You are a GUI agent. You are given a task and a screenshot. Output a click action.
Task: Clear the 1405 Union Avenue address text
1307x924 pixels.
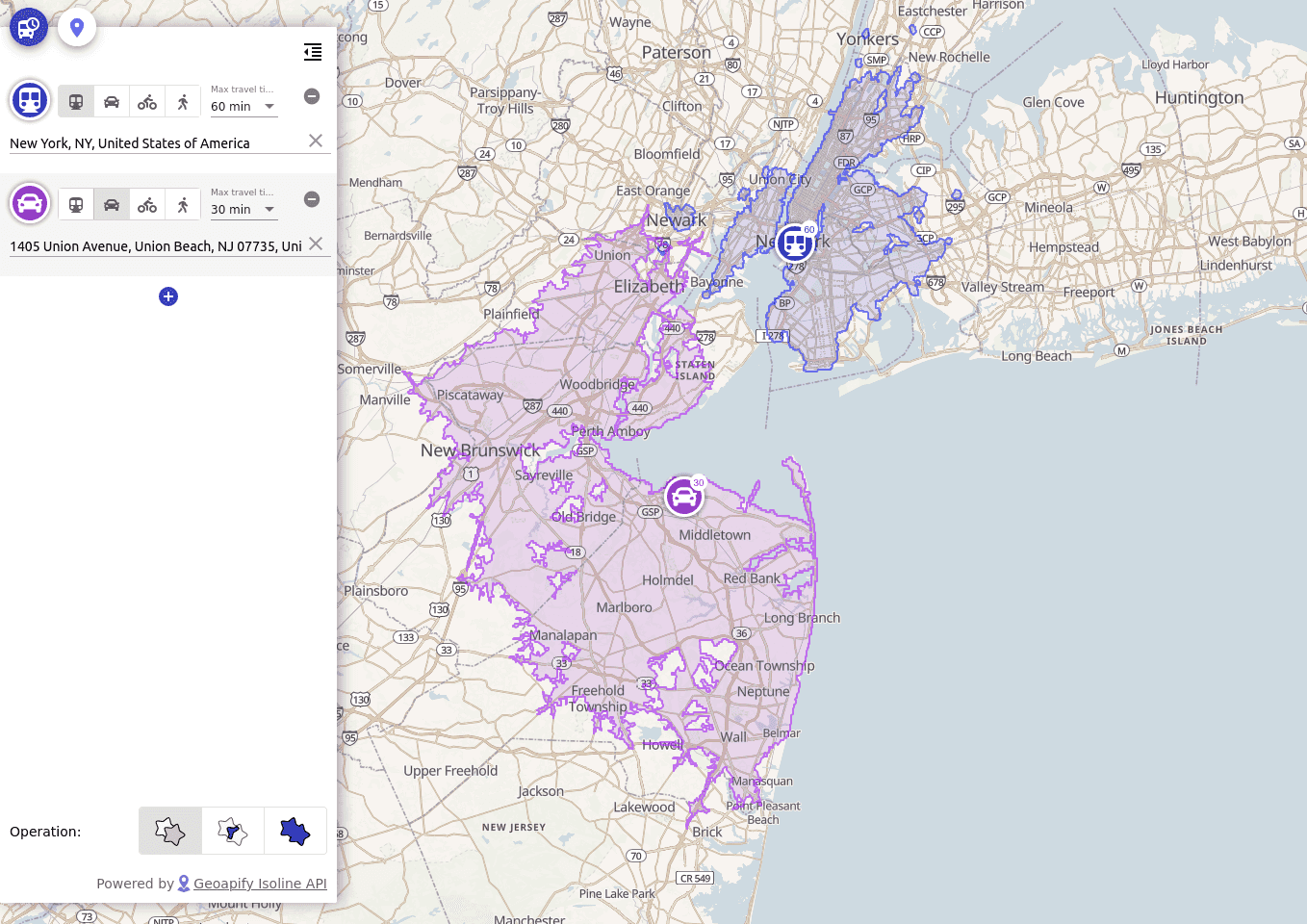pos(316,244)
